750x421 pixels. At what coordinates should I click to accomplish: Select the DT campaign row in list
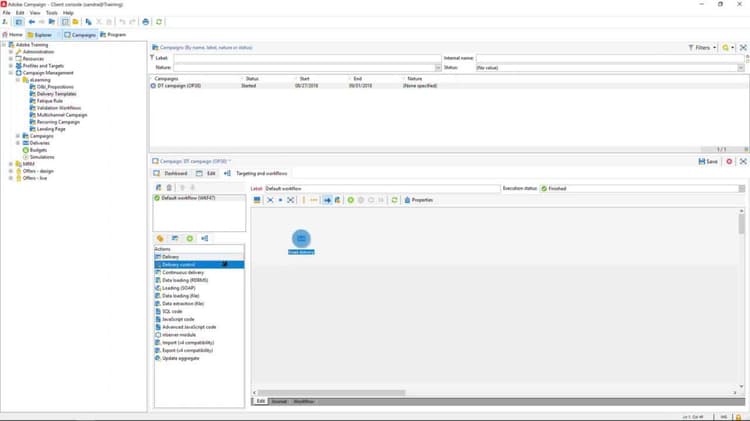(x=449, y=86)
